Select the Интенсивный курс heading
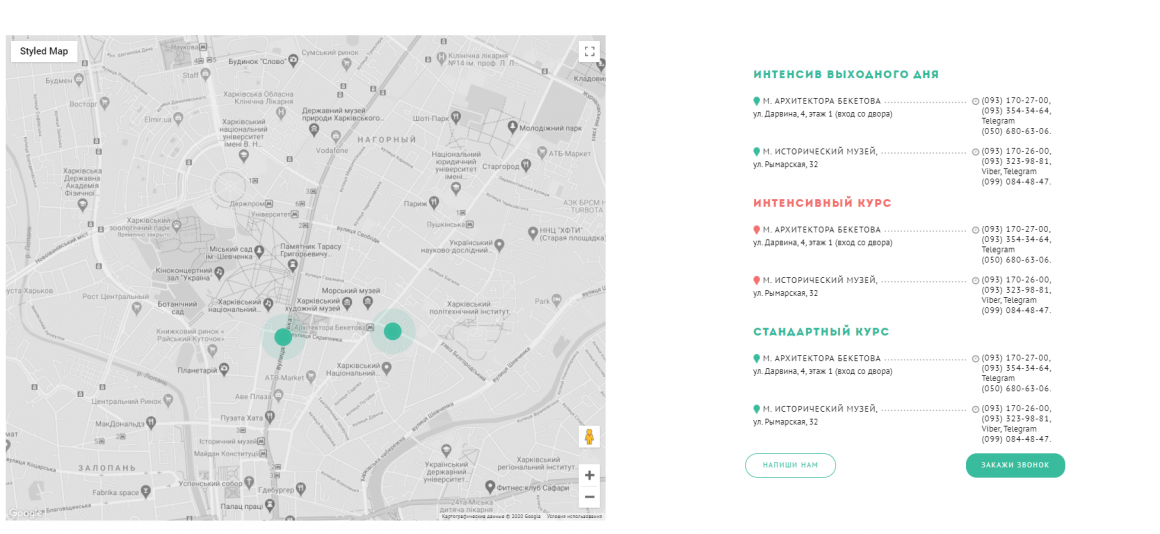 pyautogui.click(x=822, y=203)
